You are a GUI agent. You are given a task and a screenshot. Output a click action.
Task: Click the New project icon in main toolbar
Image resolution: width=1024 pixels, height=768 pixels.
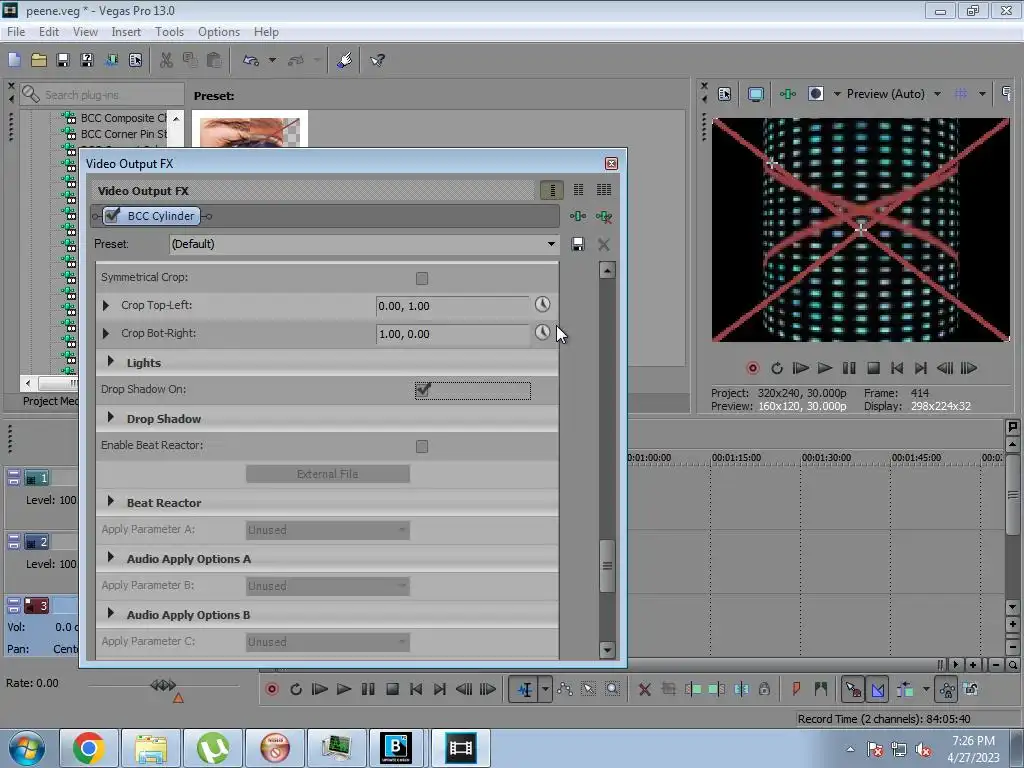coord(14,60)
